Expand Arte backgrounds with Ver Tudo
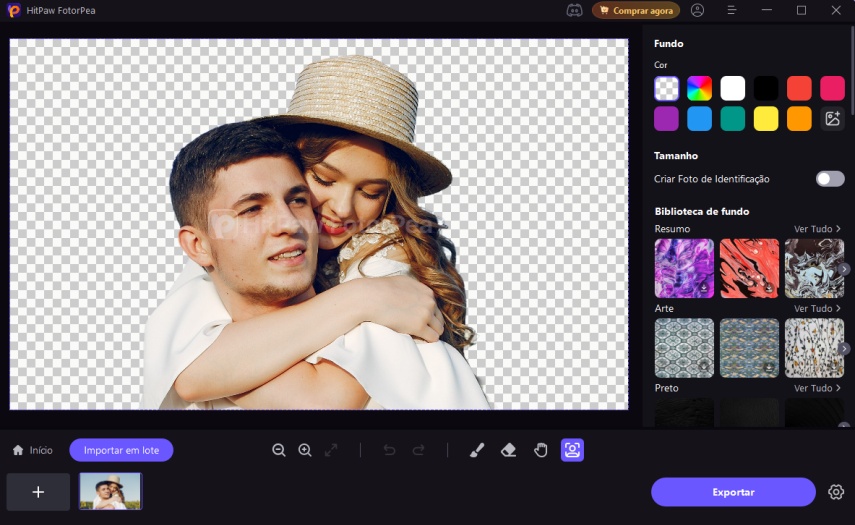Viewport: 855px width, 525px height. click(817, 309)
